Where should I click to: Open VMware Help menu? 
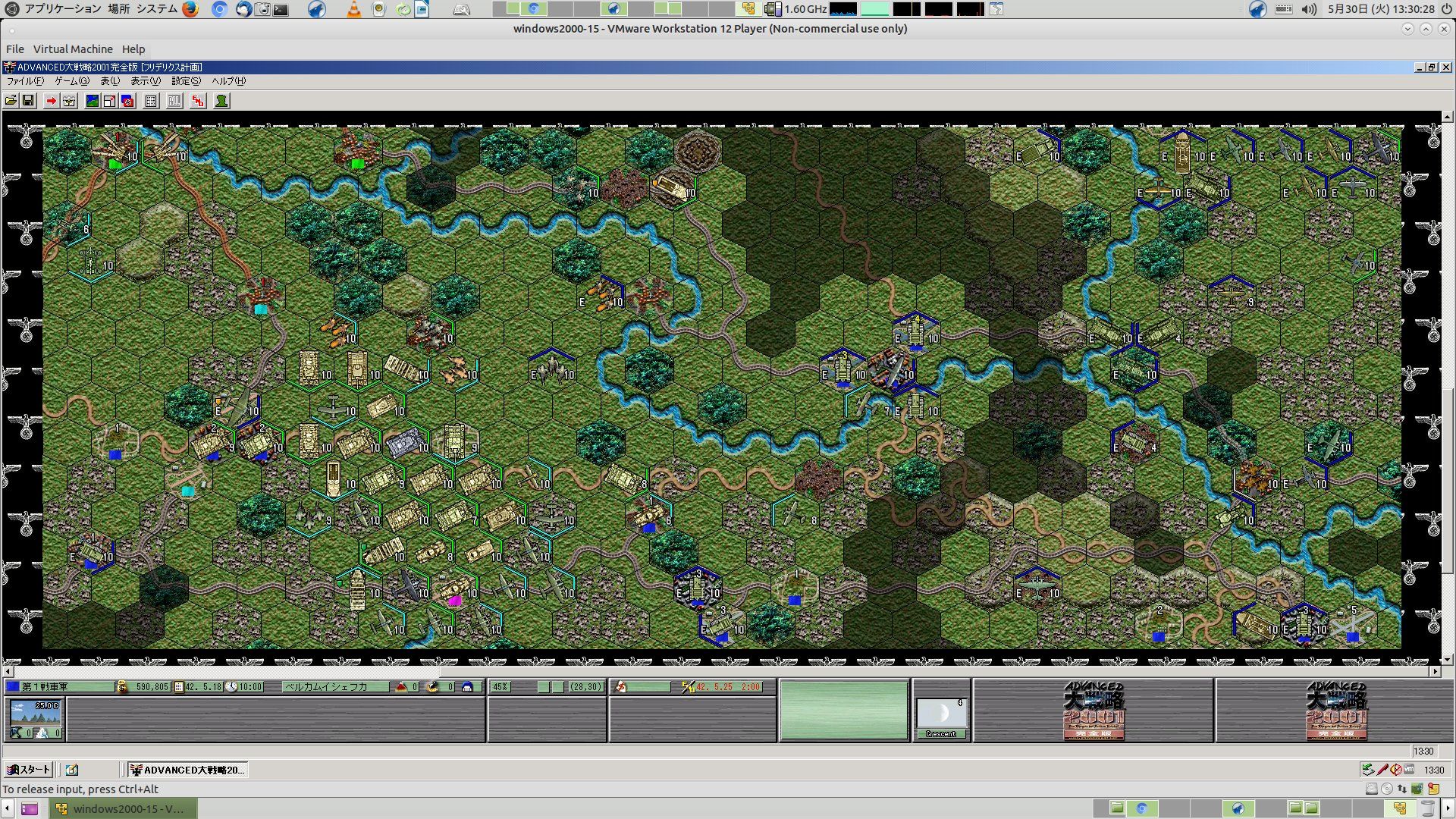tap(133, 49)
